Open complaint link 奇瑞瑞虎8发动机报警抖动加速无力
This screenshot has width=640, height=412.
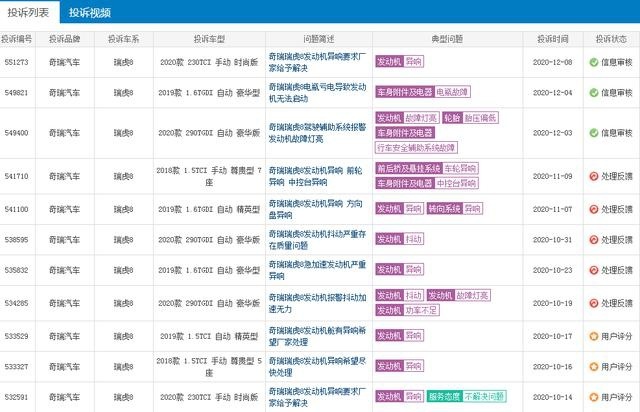pyautogui.click(x=318, y=303)
